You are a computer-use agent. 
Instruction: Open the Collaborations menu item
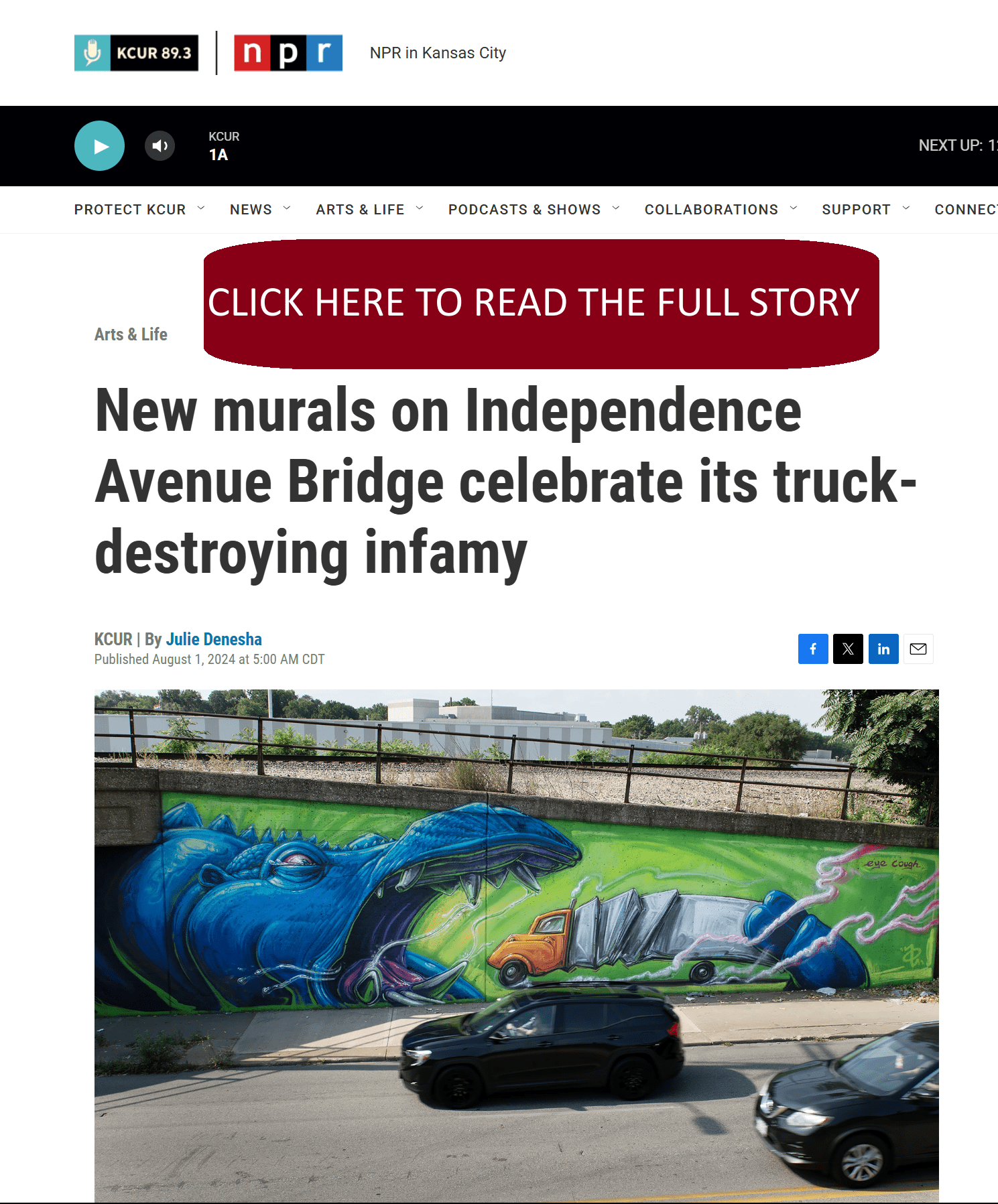(711, 210)
